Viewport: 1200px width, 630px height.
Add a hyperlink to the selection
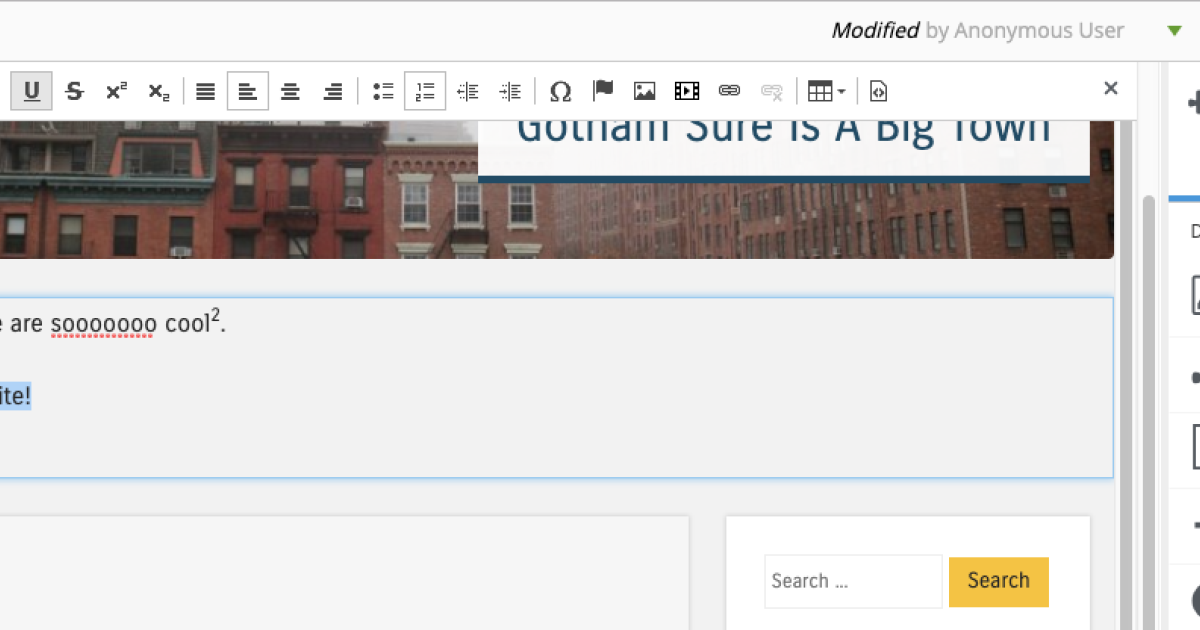click(x=728, y=91)
